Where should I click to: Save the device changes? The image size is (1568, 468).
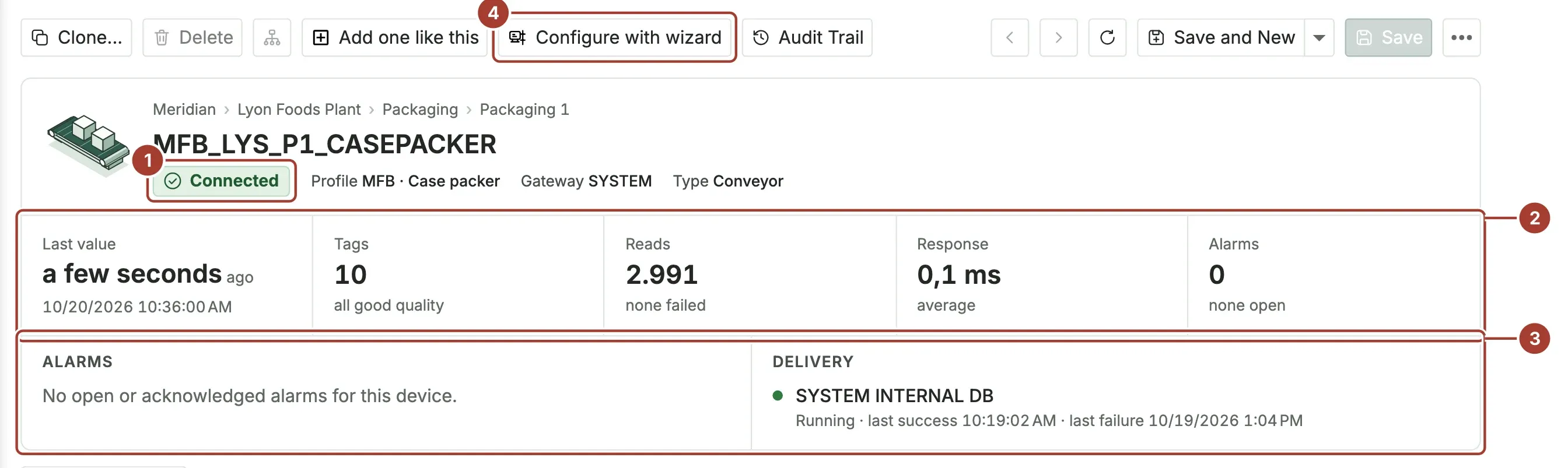tap(1388, 38)
